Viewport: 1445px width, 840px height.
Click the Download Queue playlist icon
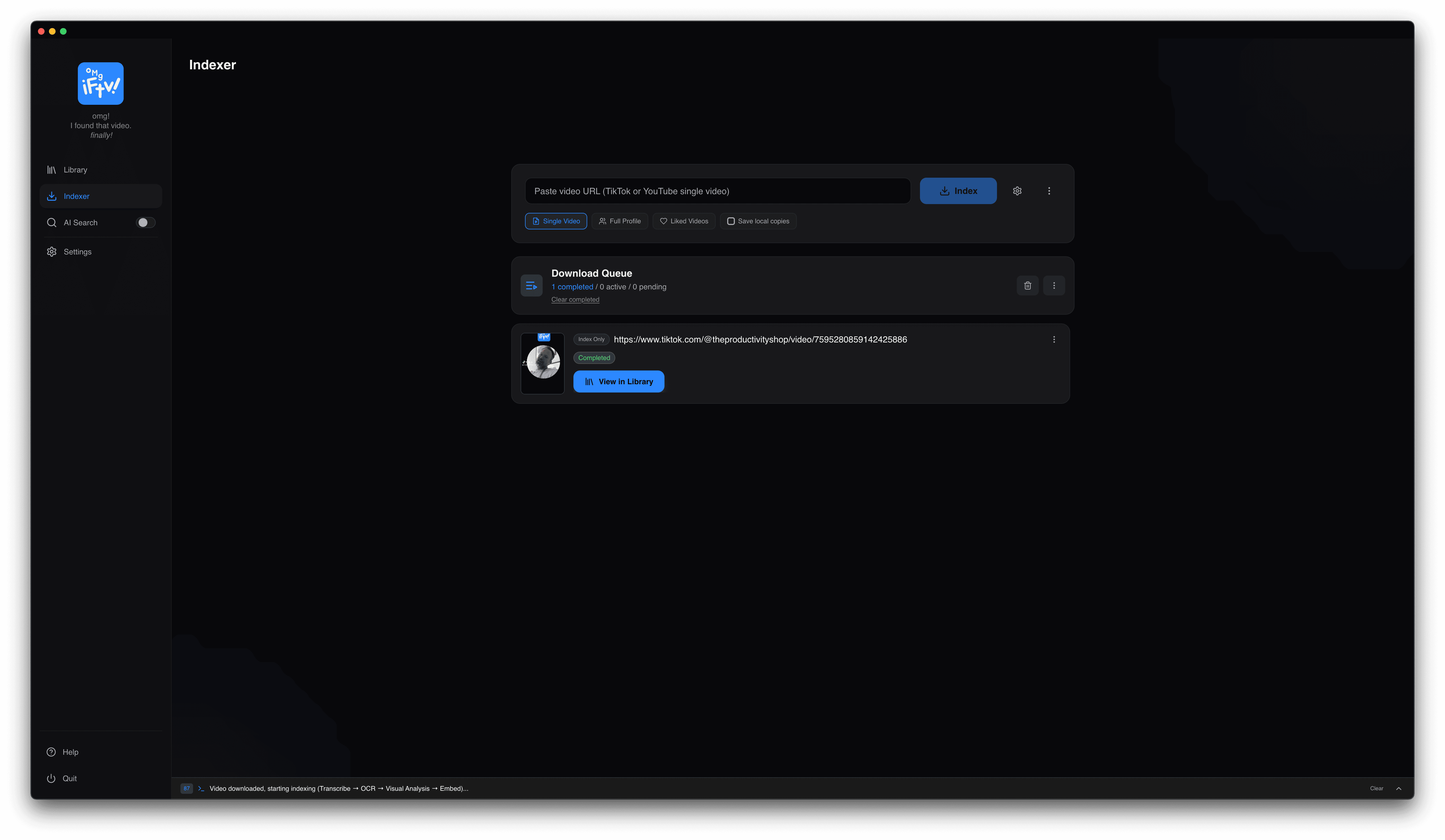pos(531,286)
